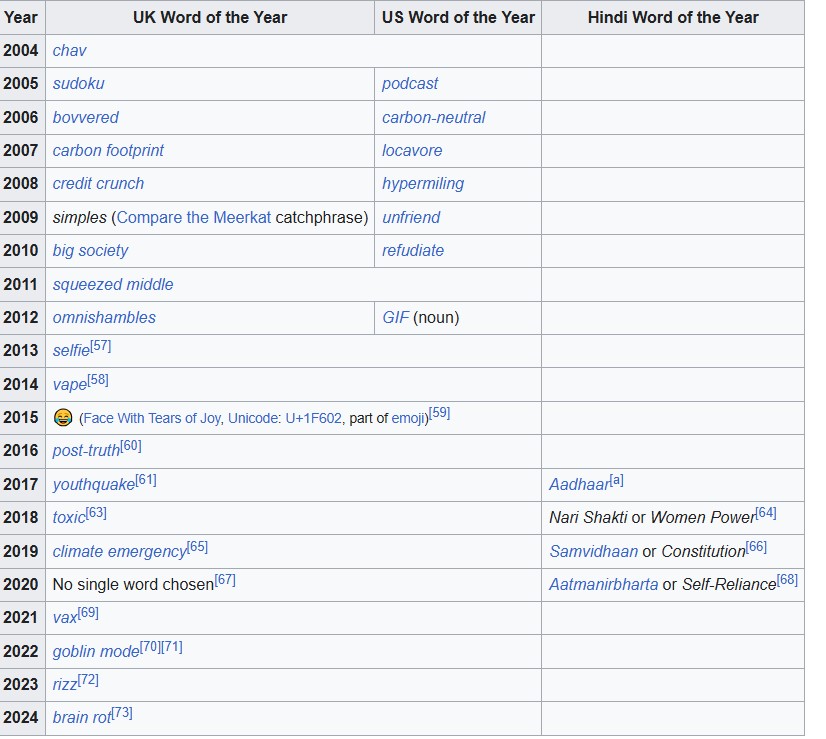This screenshot has height=739, width=826.
Task: Follow the 'climate emergency' link
Action: [x=120, y=551]
